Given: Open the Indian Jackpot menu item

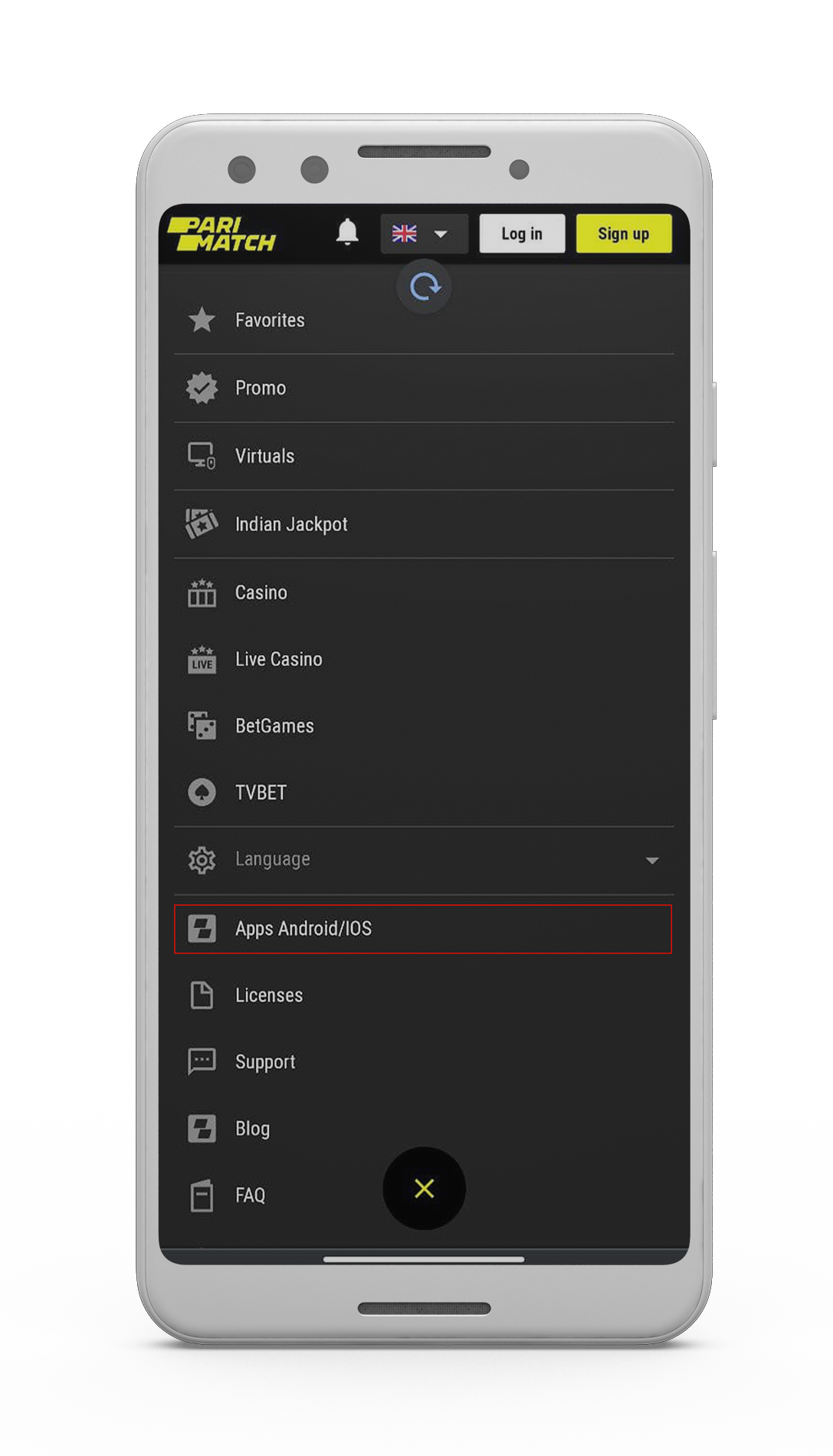Looking at the screenshot, I should pyautogui.click(x=424, y=525).
